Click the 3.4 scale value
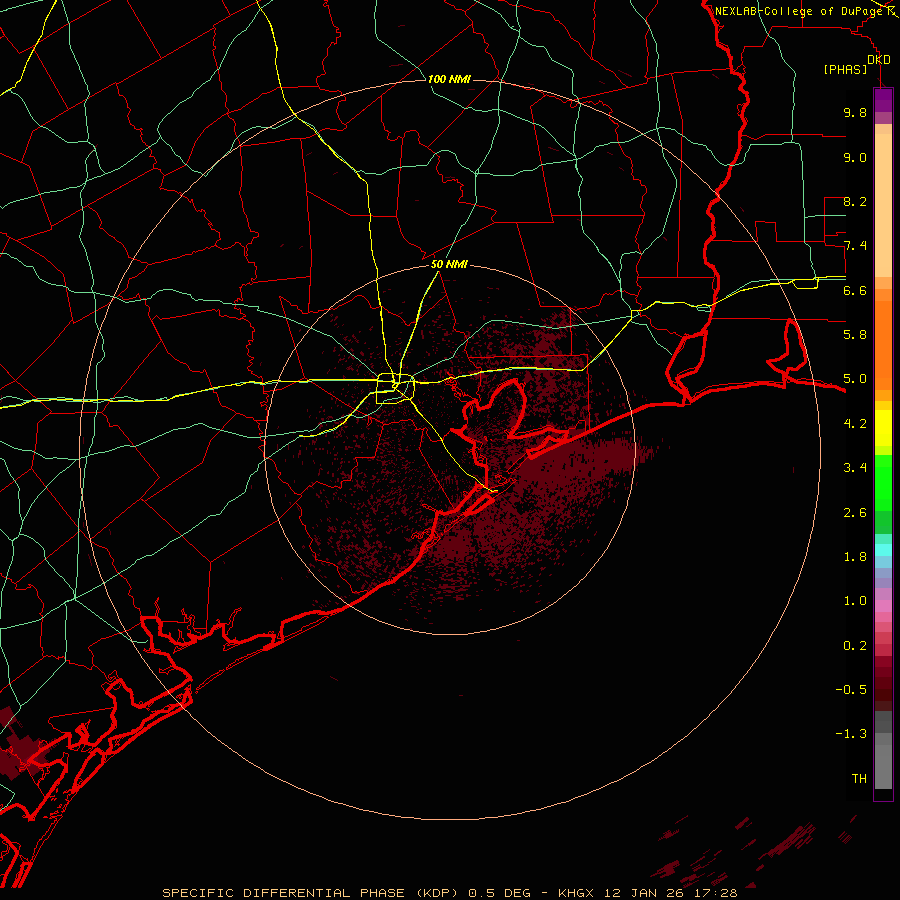The width and height of the screenshot is (900, 900). pyautogui.click(x=855, y=468)
